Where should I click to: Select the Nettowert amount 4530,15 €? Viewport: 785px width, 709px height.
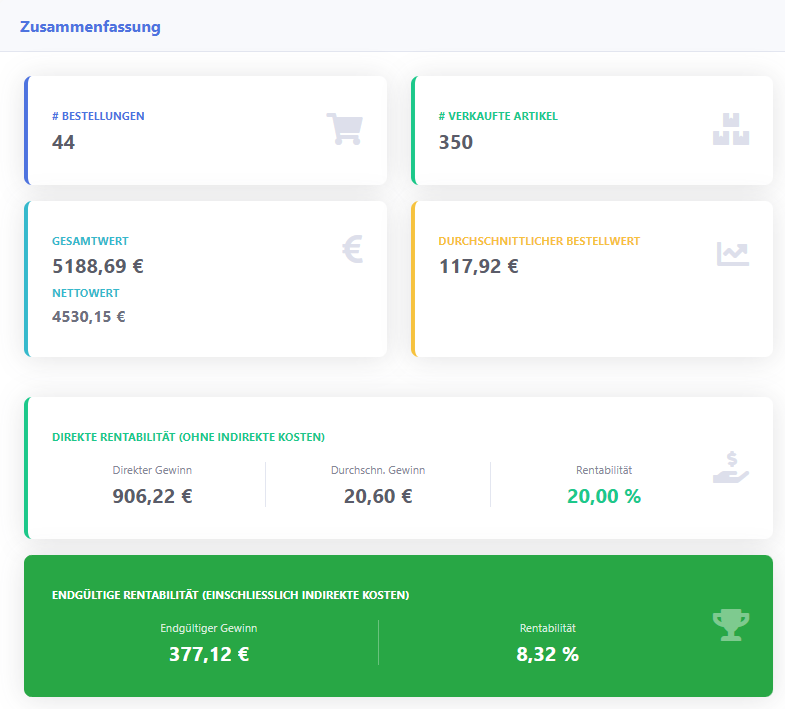[89, 317]
